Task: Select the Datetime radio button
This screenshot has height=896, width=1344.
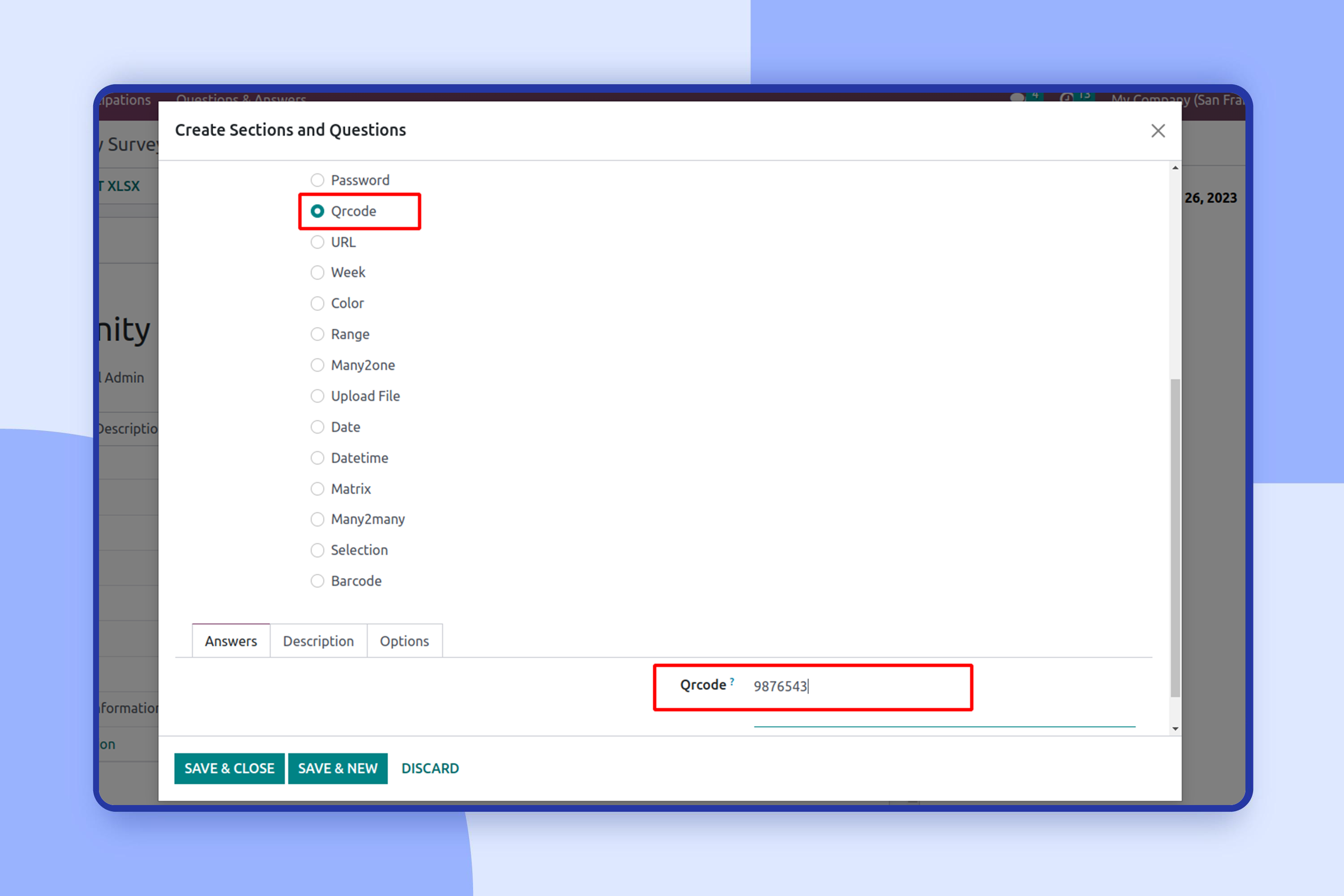Action: click(x=317, y=458)
